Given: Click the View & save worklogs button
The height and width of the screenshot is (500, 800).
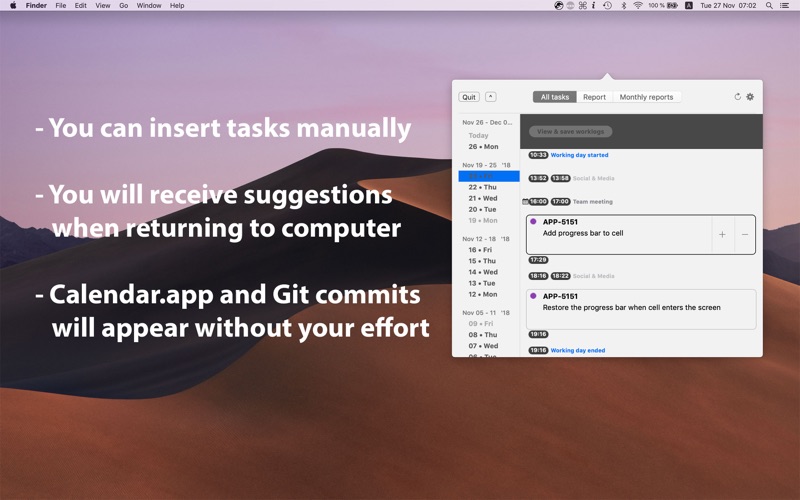Looking at the screenshot, I should [x=570, y=132].
